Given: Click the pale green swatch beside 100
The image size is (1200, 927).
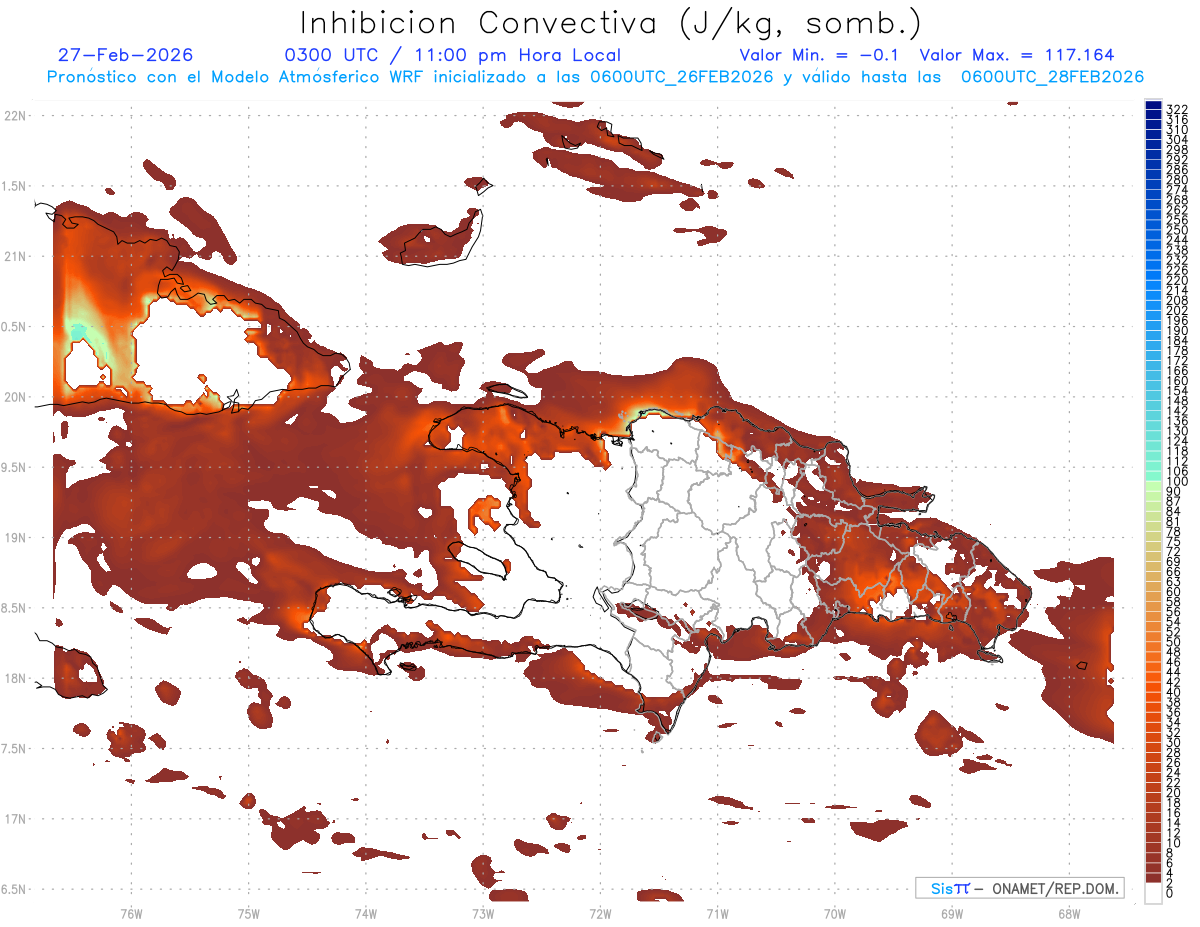Looking at the screenshot, I should pos(1153,488).
